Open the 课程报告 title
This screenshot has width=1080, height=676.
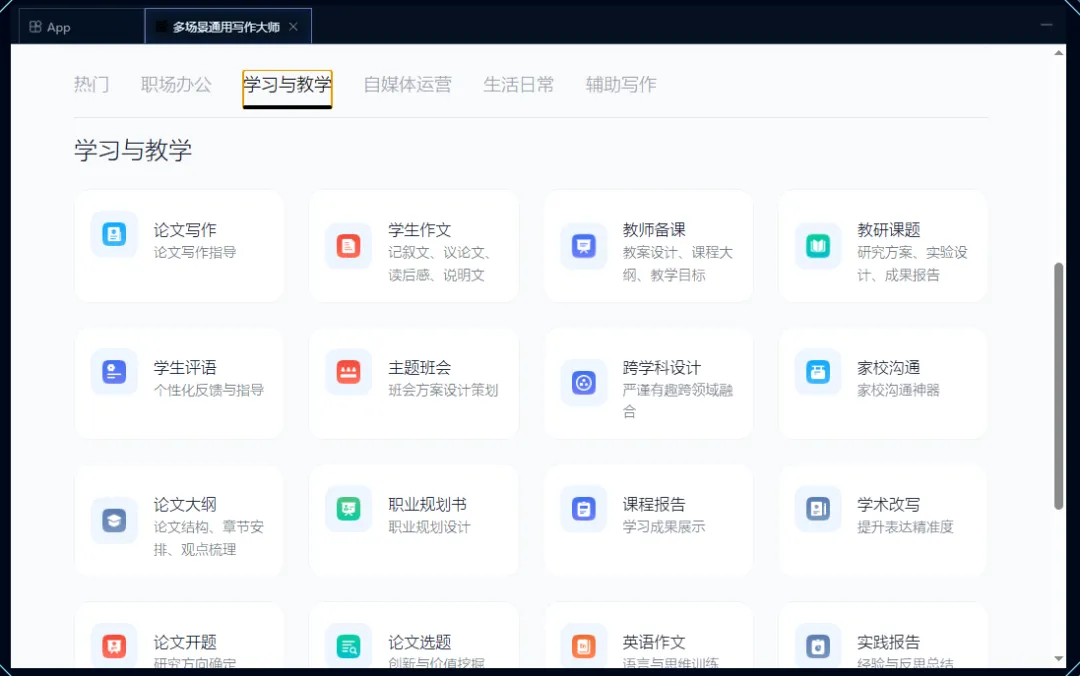[x=654, y=504]
